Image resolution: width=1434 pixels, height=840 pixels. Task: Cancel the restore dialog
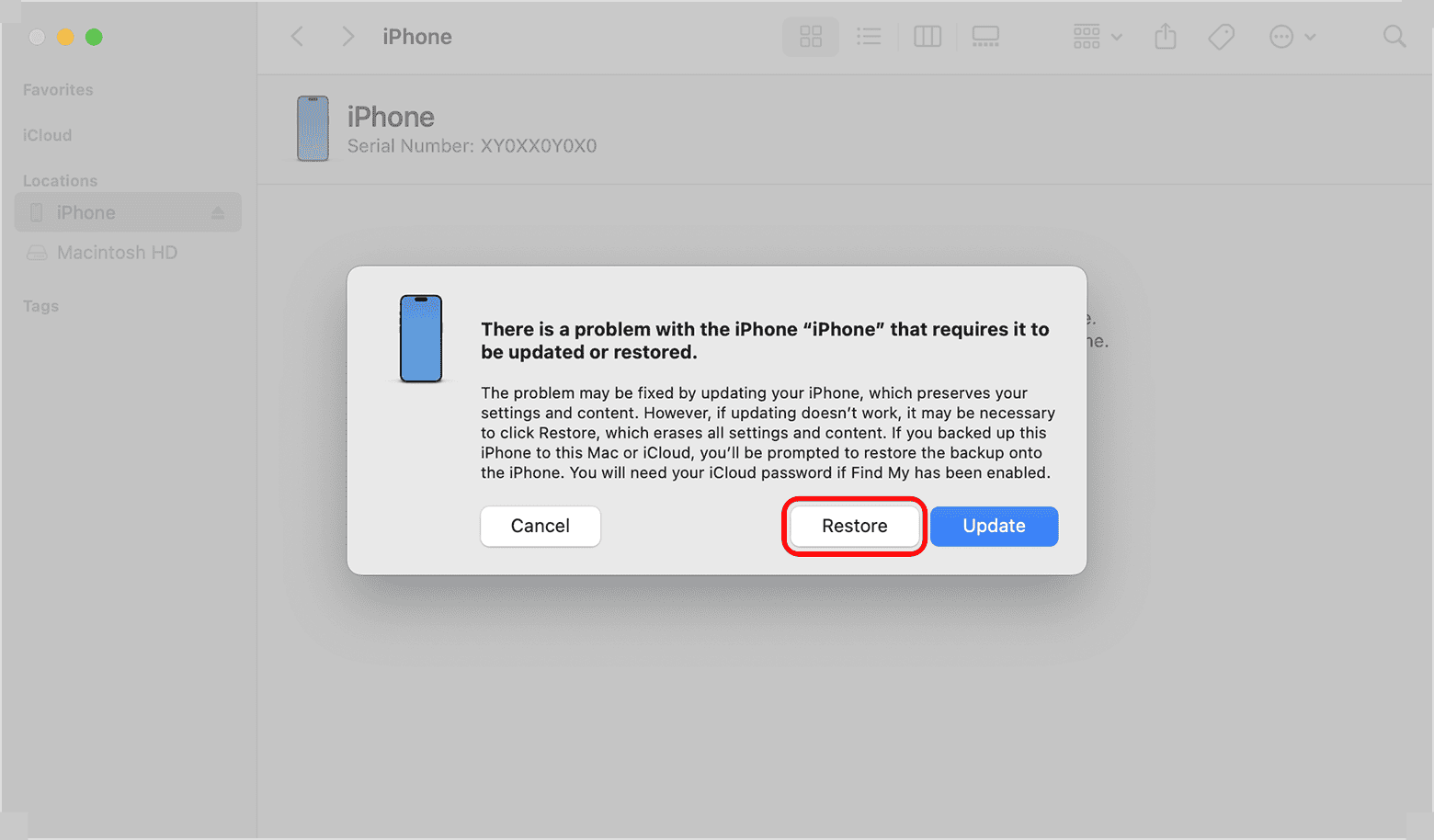tap(541, 527)
